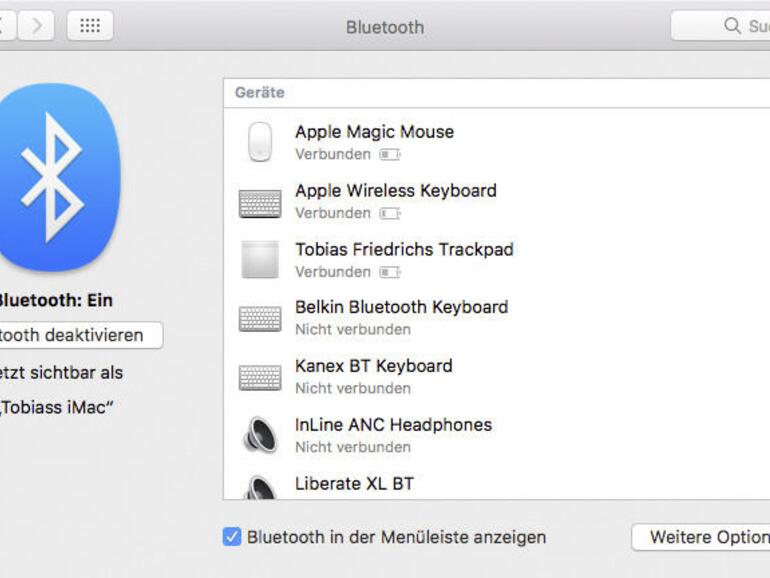Select the 'Kanex BT Keyboard' device name
The image size is (770, 578).
[374, 366]
